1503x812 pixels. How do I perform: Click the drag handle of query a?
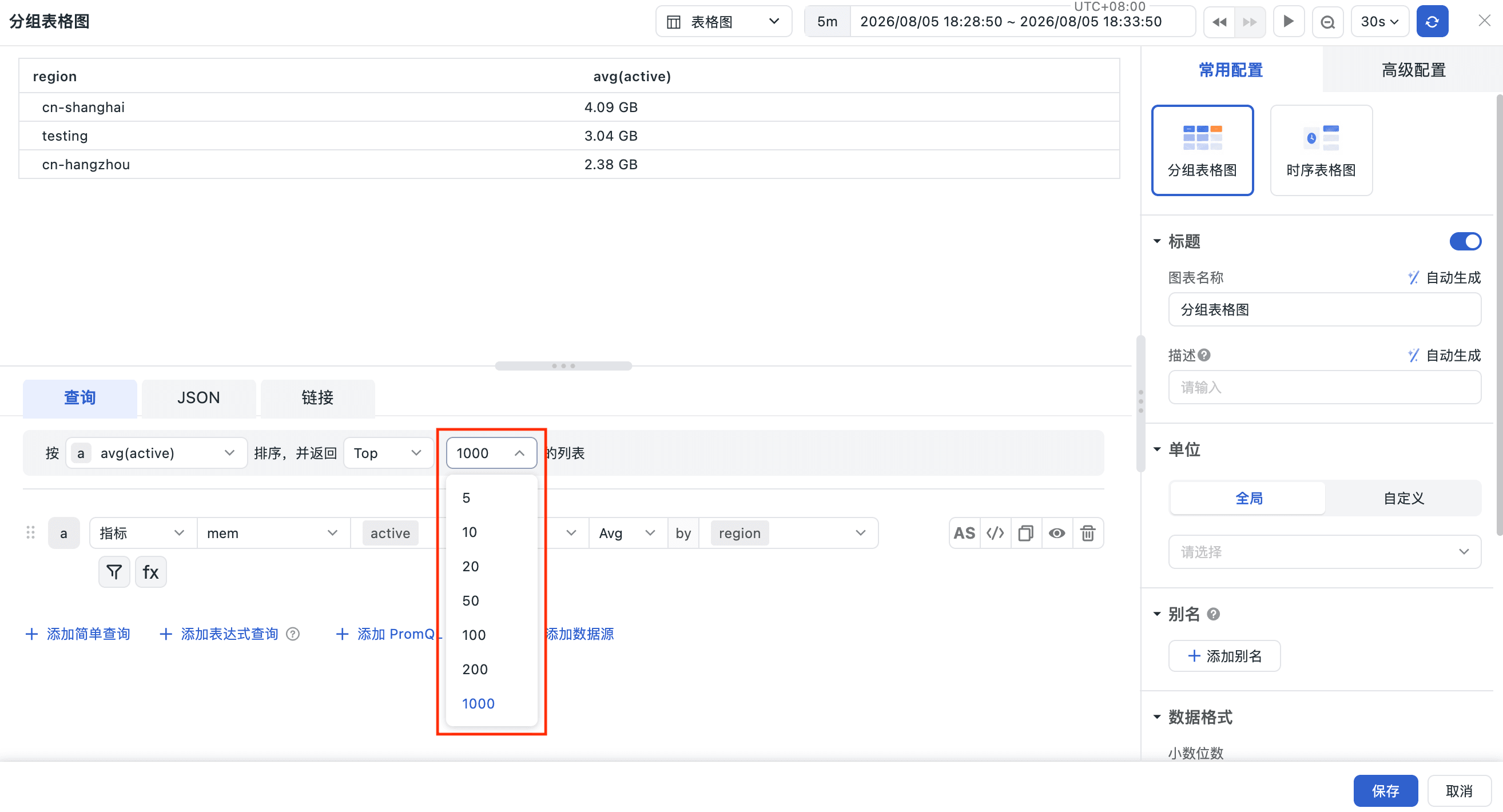pos(31,532)
